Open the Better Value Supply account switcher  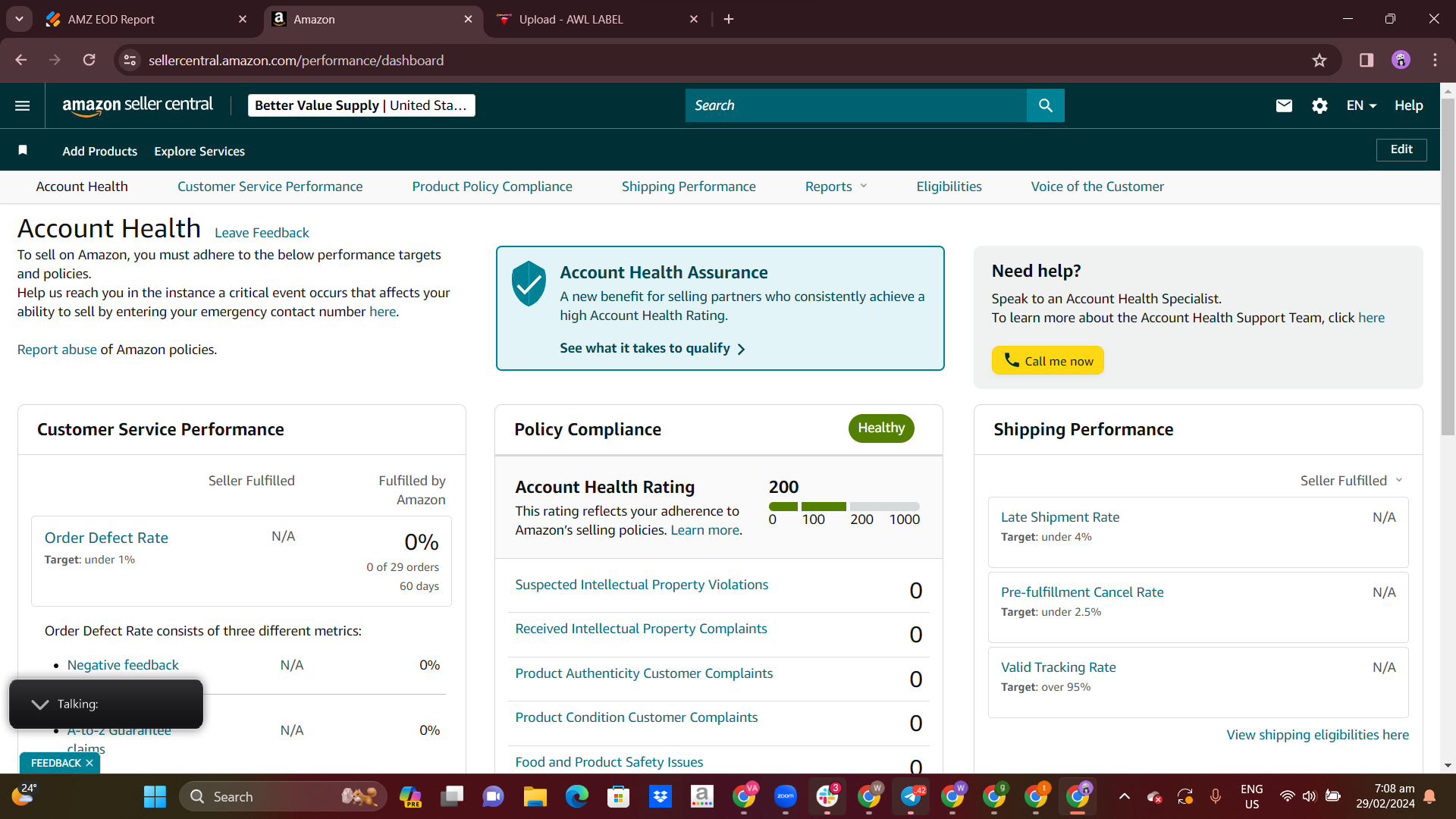(361, 105)
